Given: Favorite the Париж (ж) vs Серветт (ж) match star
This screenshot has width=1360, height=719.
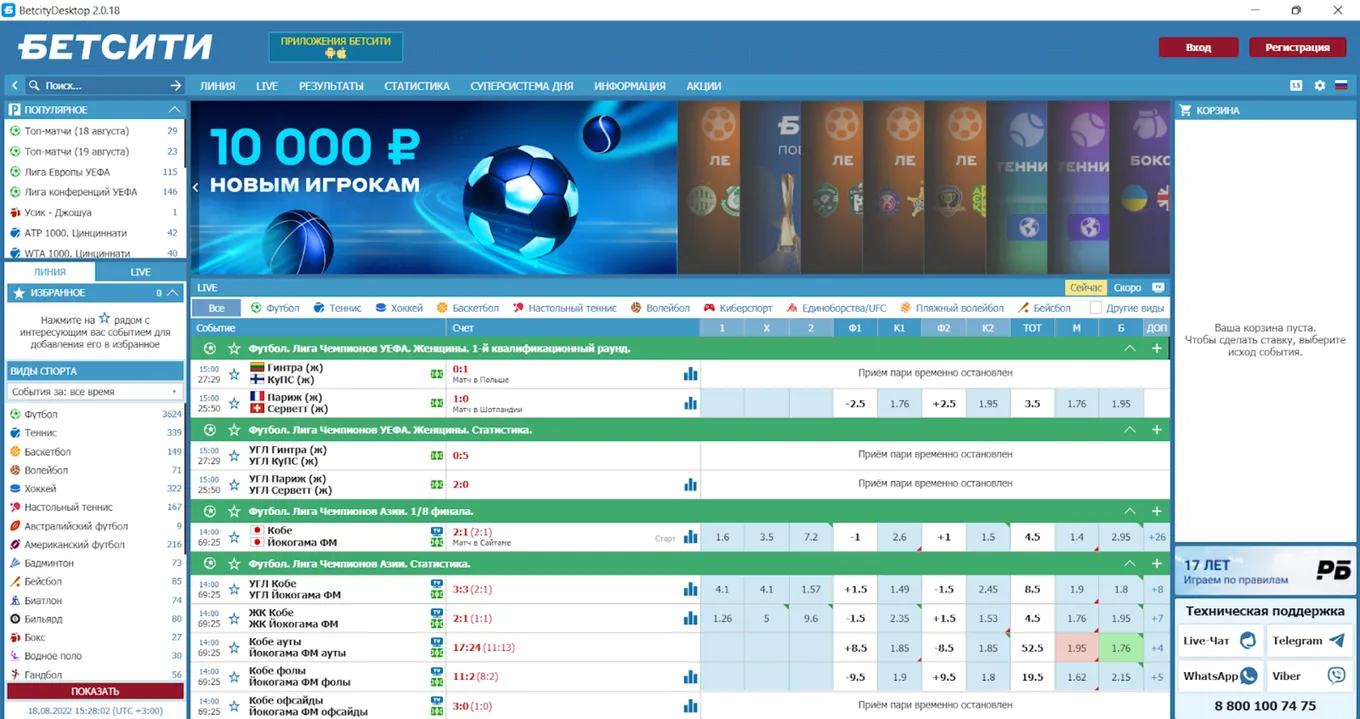Looking at the screenshot, I should (x=234, y=403).
